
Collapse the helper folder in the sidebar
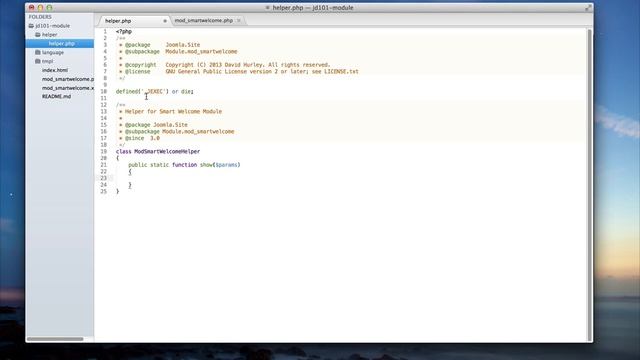click(x=46, y=35)
